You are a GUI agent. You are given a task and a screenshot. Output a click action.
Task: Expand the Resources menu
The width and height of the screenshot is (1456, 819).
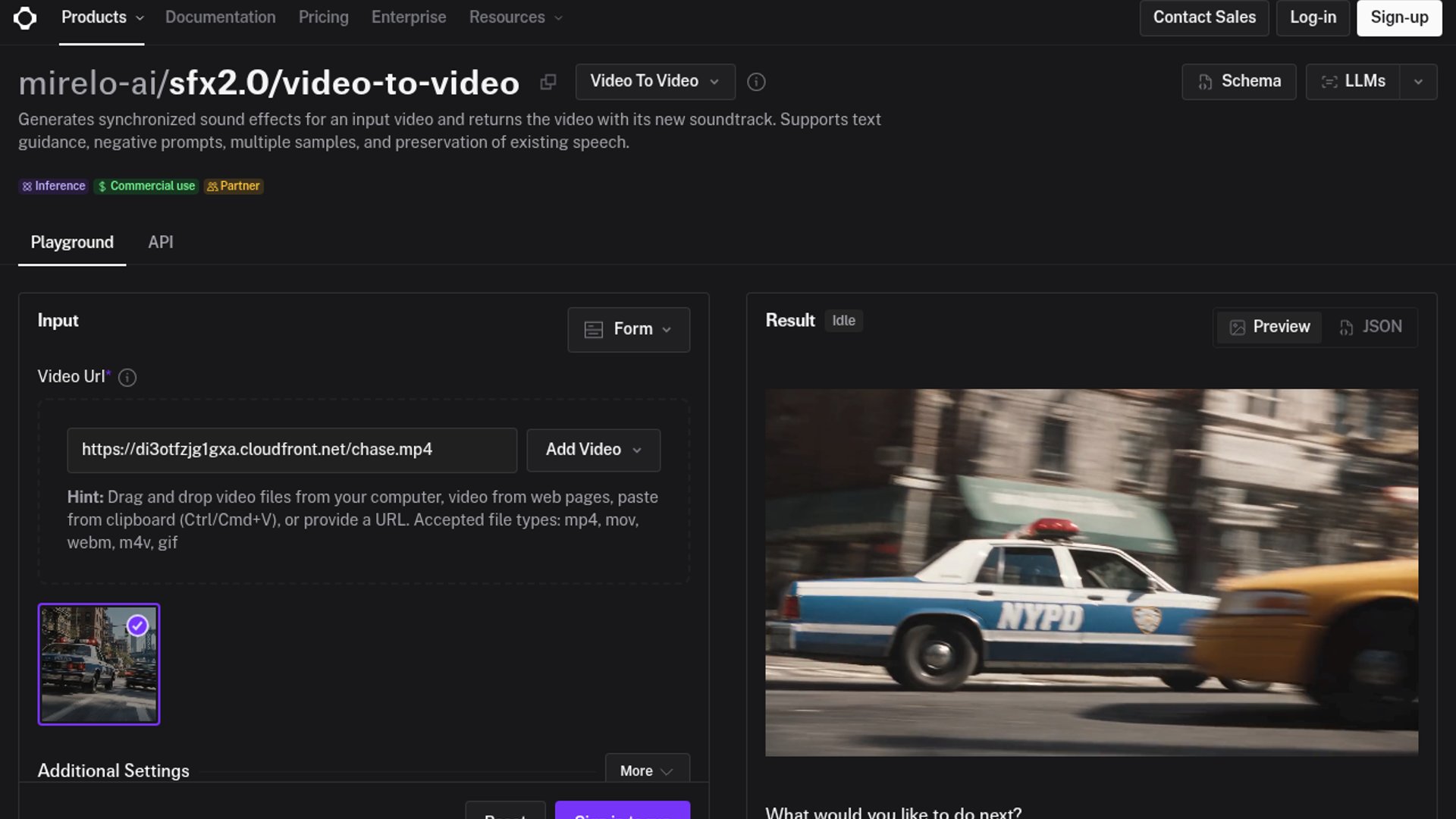click(x=516, y=17)
